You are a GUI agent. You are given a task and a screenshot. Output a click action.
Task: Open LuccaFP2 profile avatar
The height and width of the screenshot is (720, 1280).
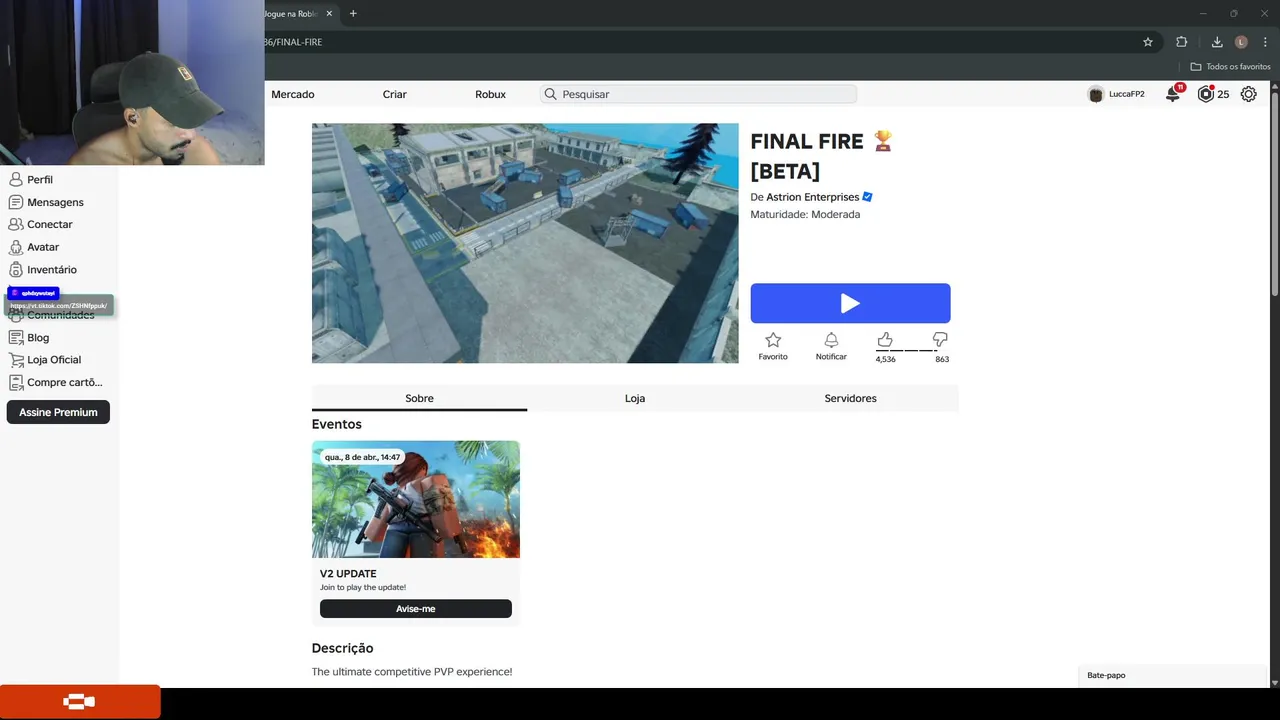click(1096, 94)
